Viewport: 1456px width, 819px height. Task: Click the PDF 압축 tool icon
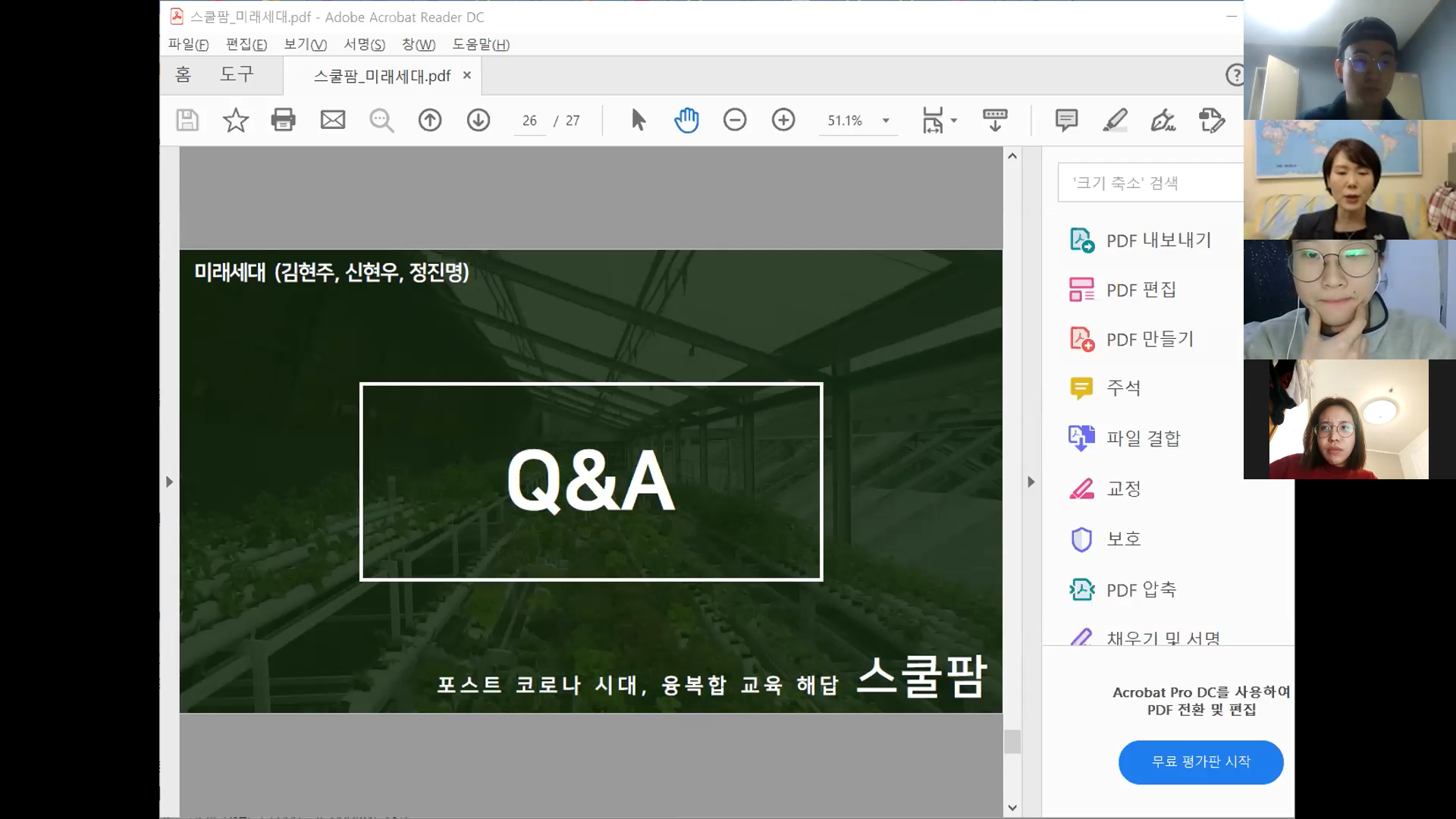(x=1081, y=589)
